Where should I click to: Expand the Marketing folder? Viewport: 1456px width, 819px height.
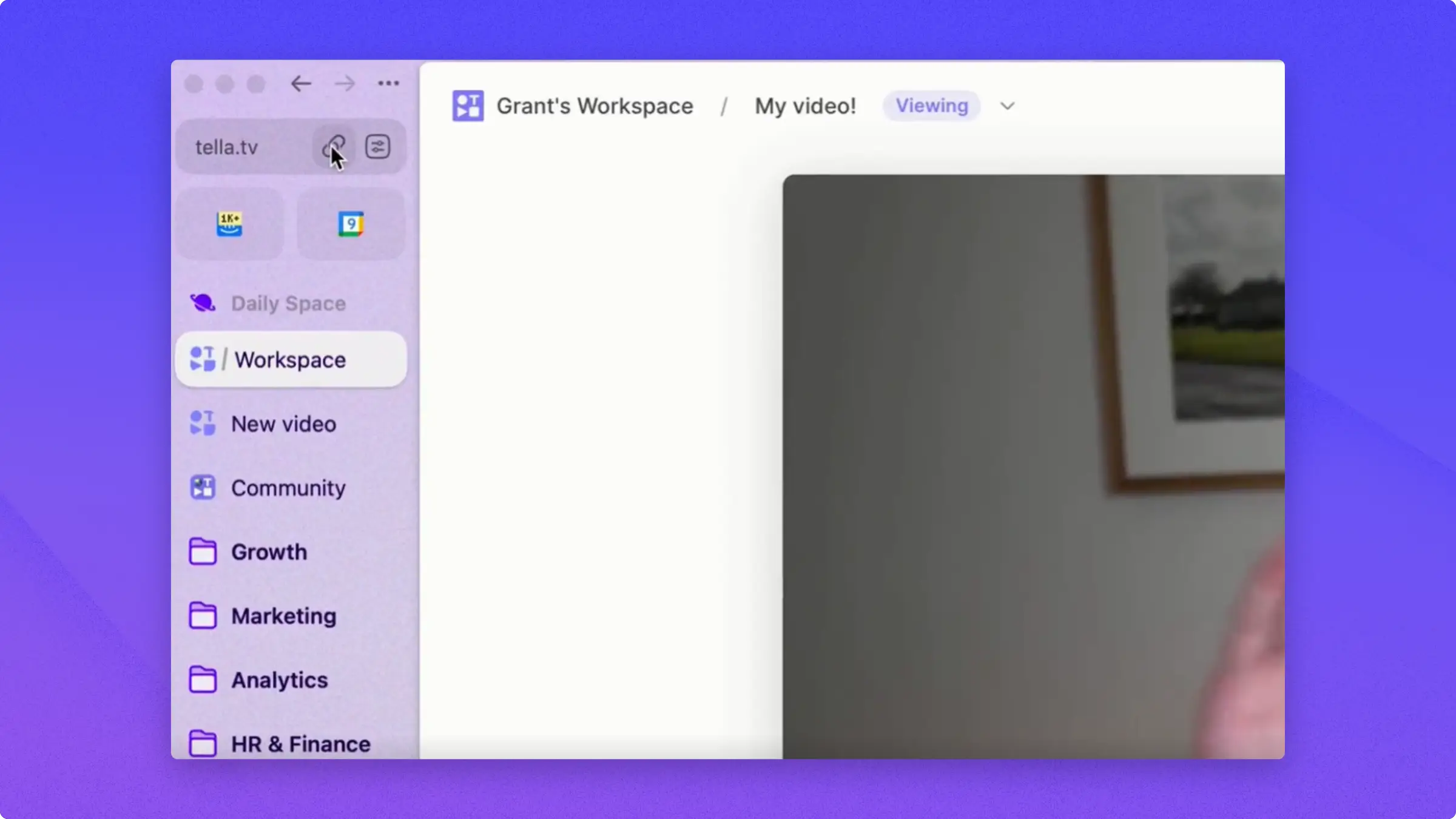point(283,616)
